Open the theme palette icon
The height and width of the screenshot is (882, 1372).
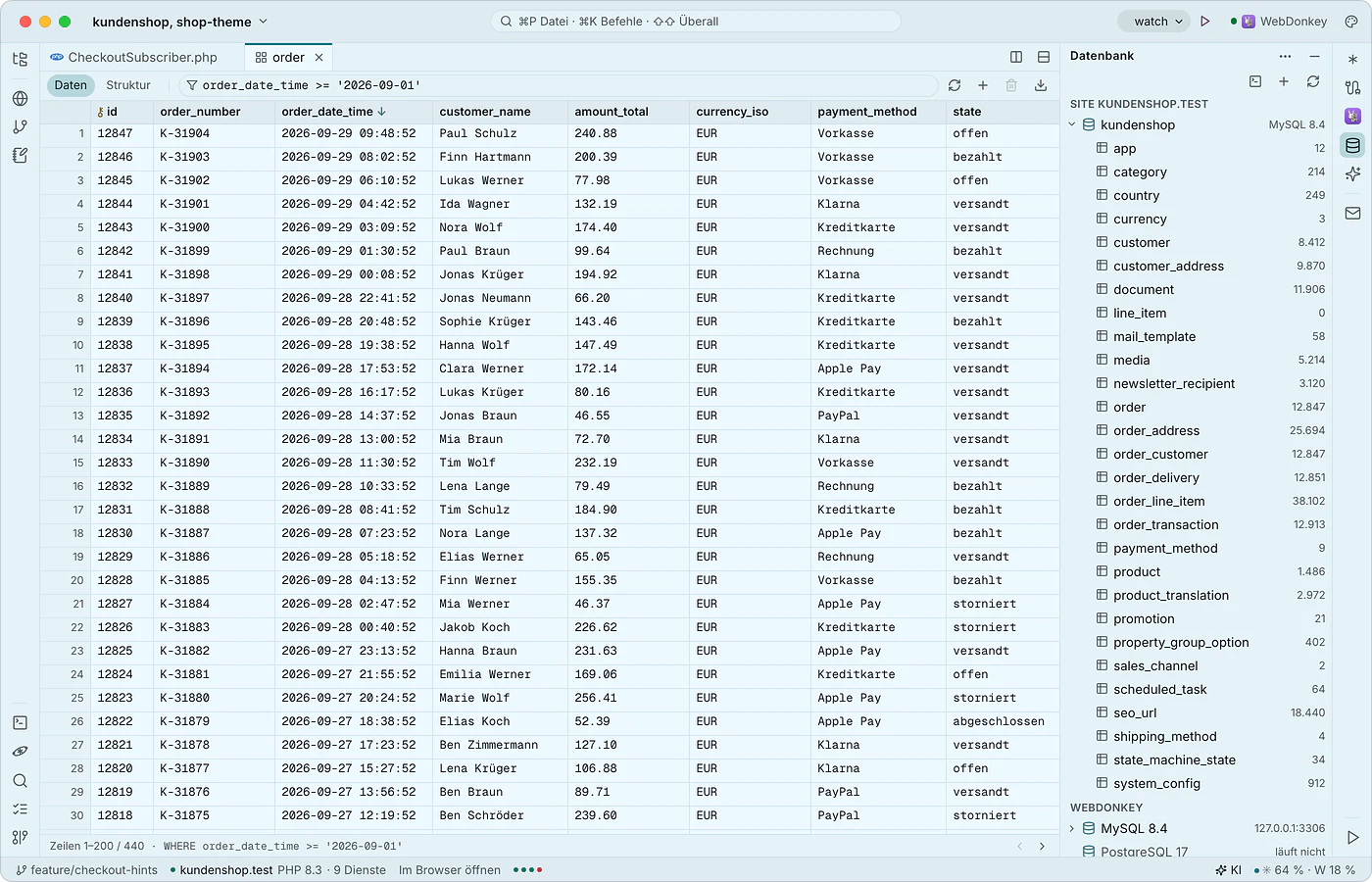coord(1351,22)
